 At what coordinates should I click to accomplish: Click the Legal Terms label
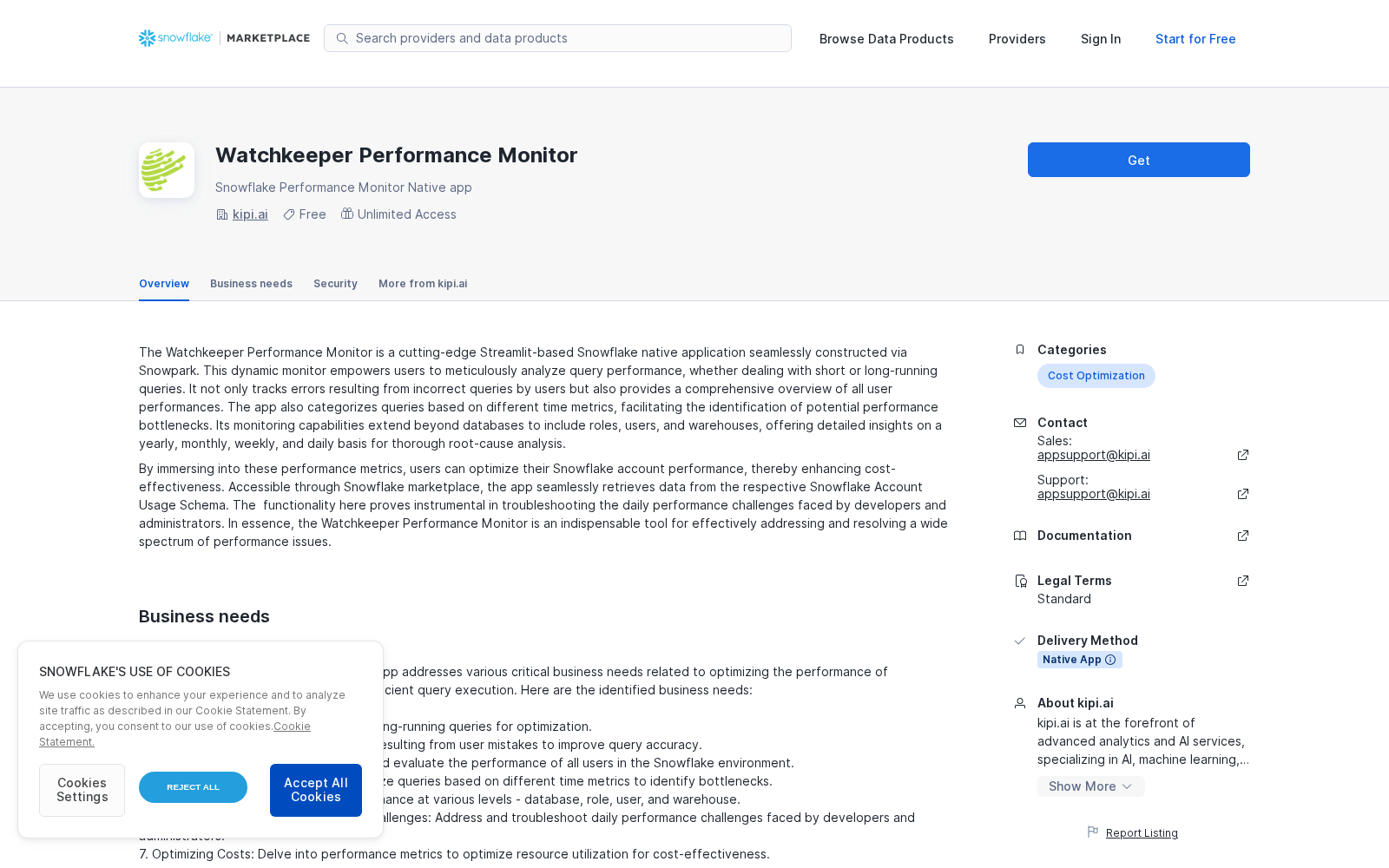click(1075, 581)
